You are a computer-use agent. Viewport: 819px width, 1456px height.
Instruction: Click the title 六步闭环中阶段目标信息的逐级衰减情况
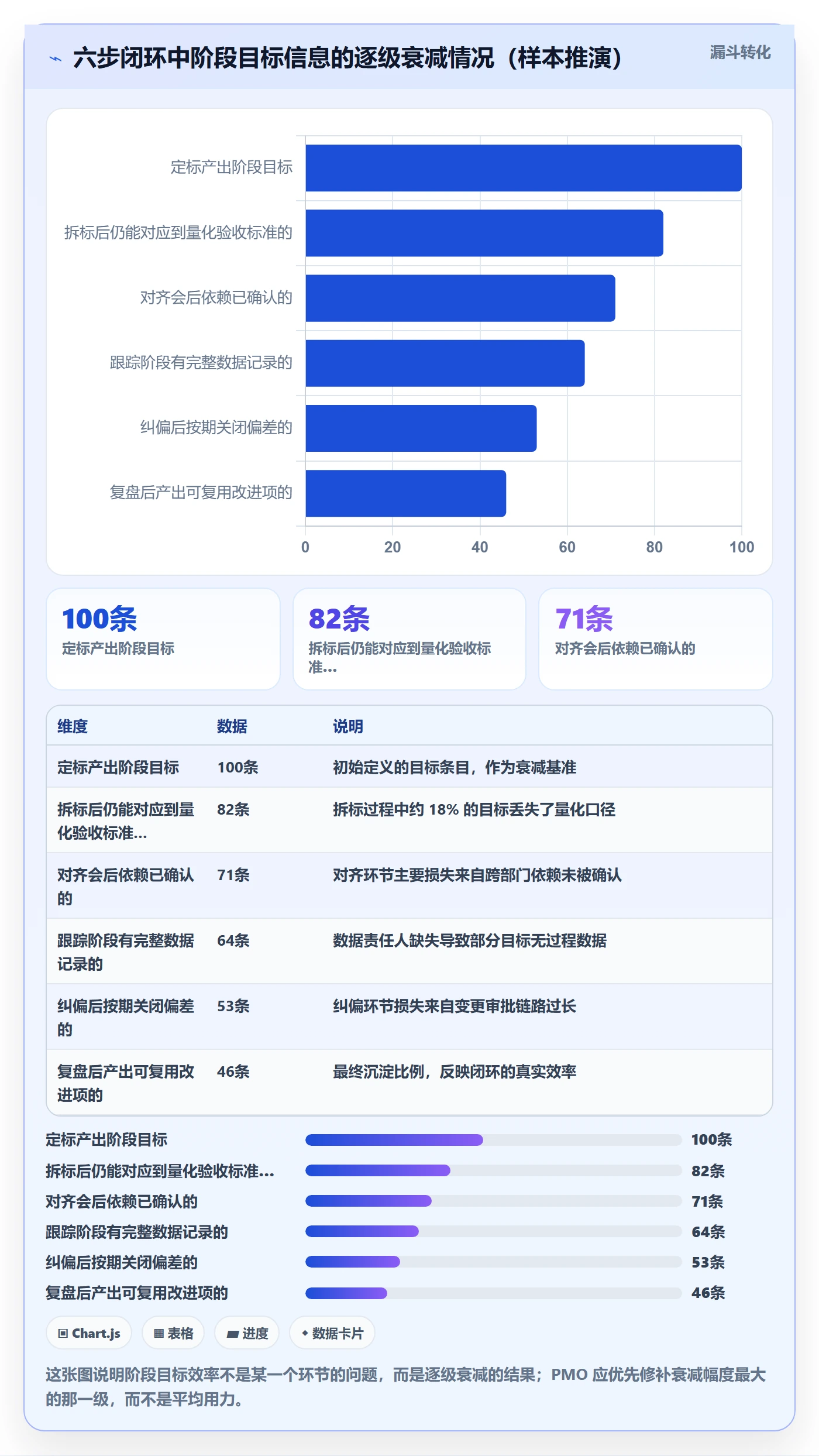click(347, 58)
